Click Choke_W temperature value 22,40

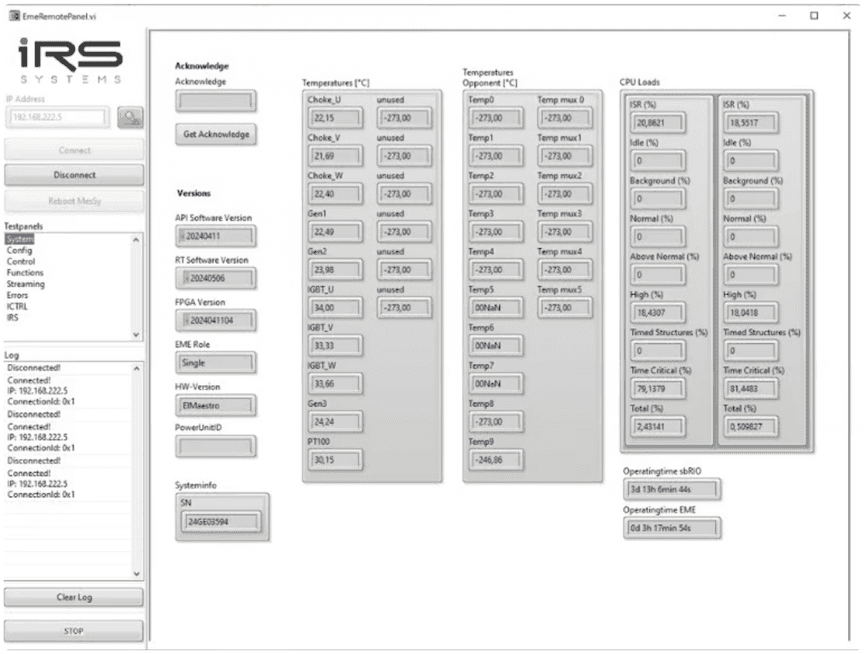coord(335,194)
